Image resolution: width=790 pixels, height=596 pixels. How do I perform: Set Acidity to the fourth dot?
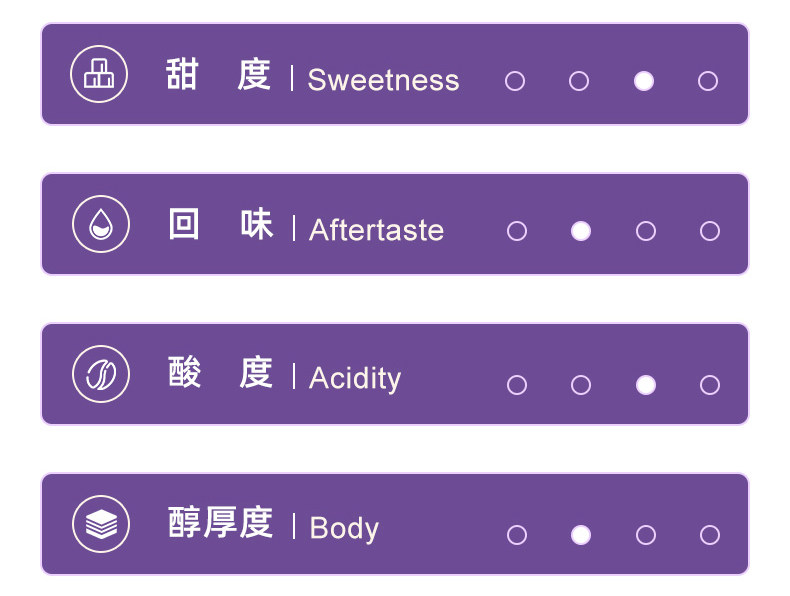[x=710, y=385]
